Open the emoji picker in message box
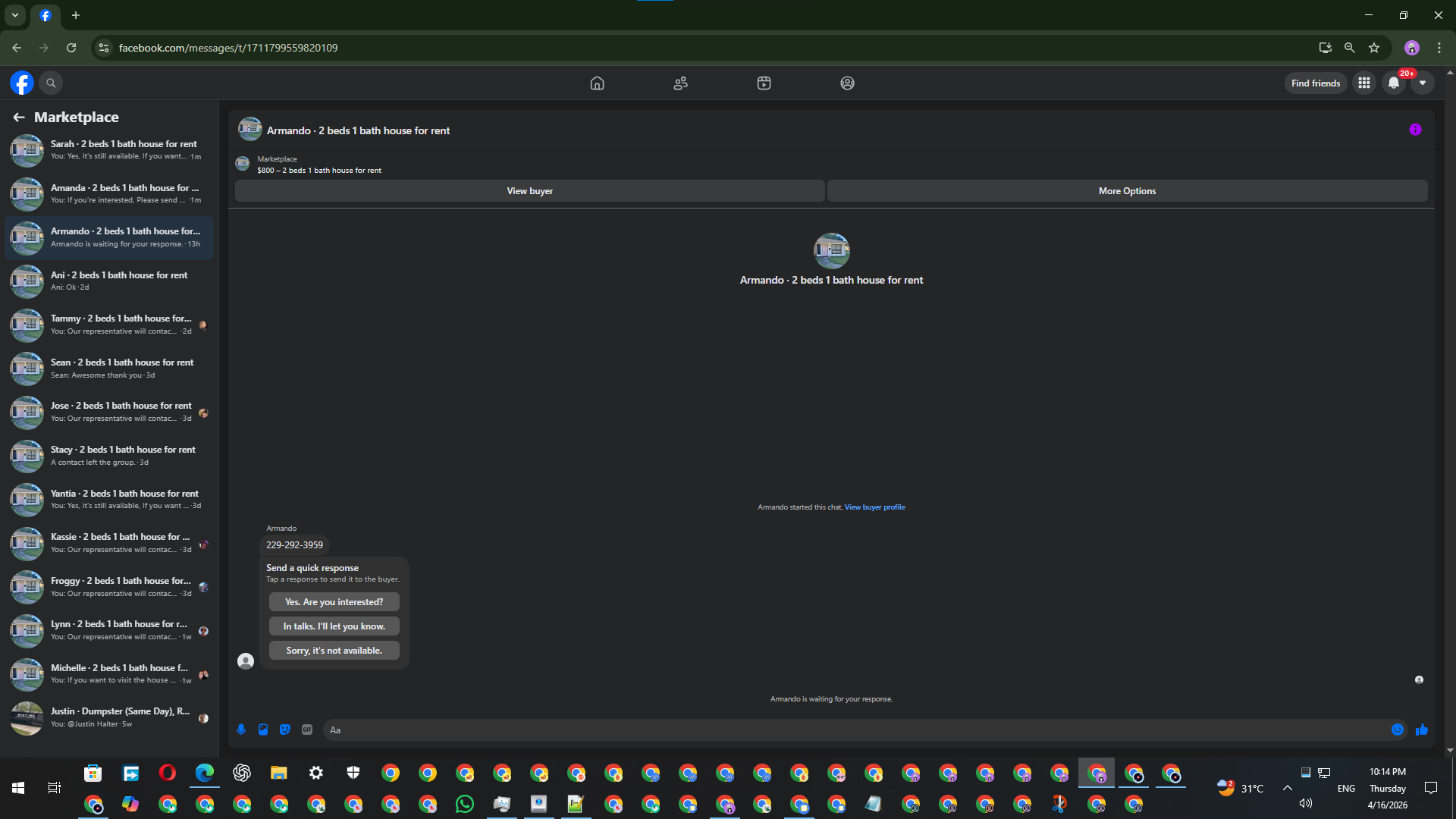This screenshot has width=1456, height=819. (x=1398, y=730)
